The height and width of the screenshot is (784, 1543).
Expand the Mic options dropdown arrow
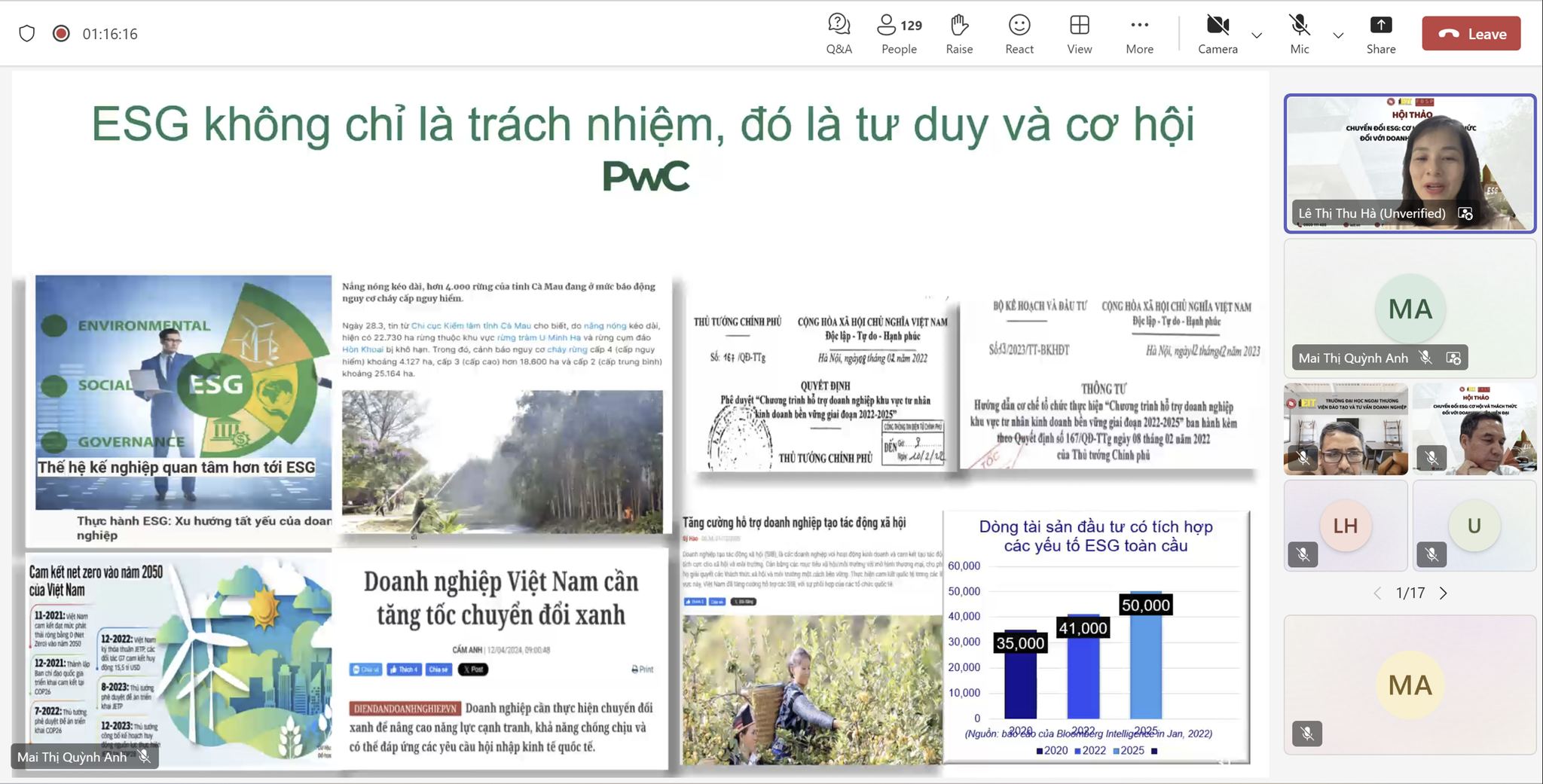coord(1338,35)
